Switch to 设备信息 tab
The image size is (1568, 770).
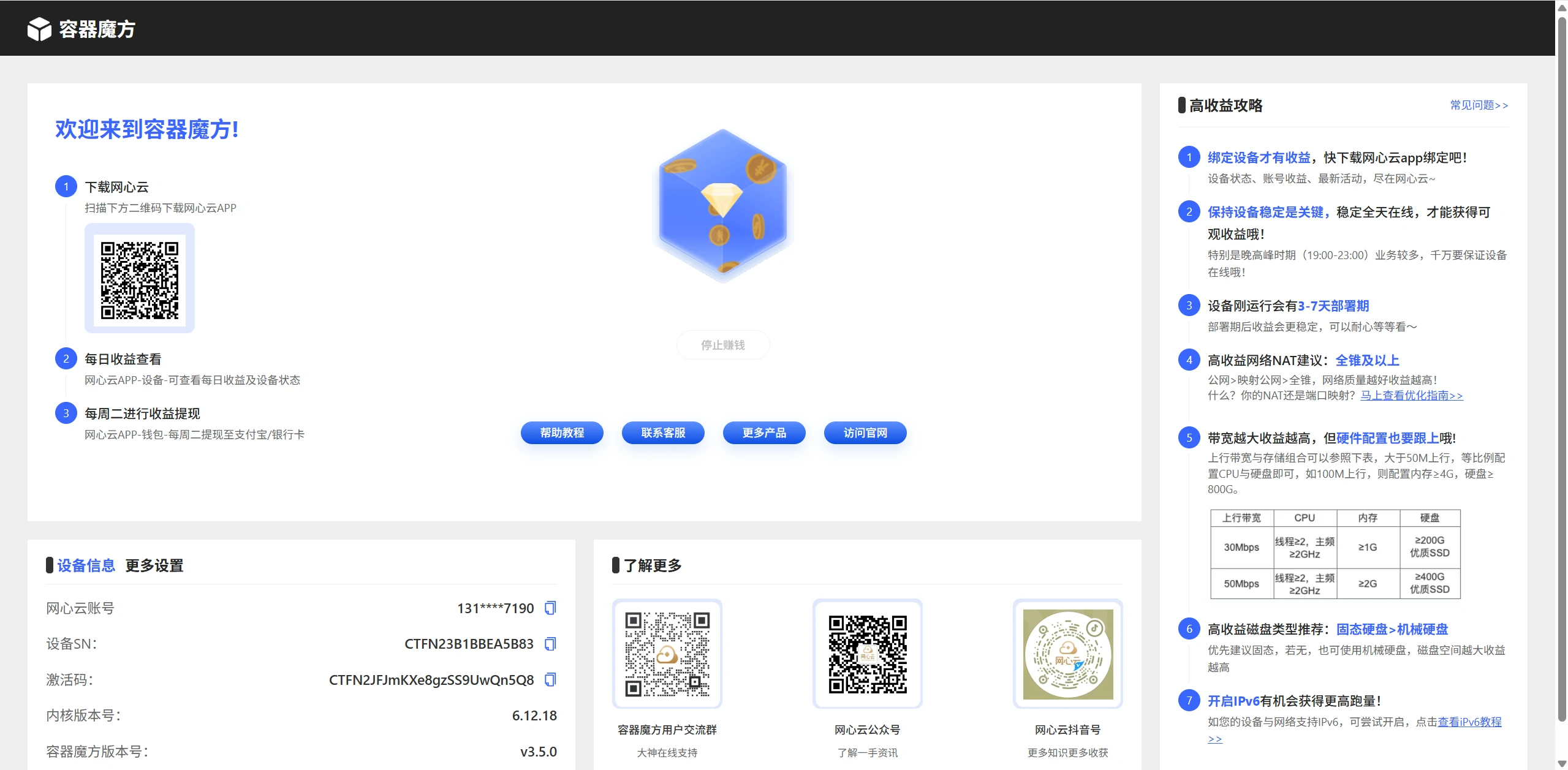point(86,565)
